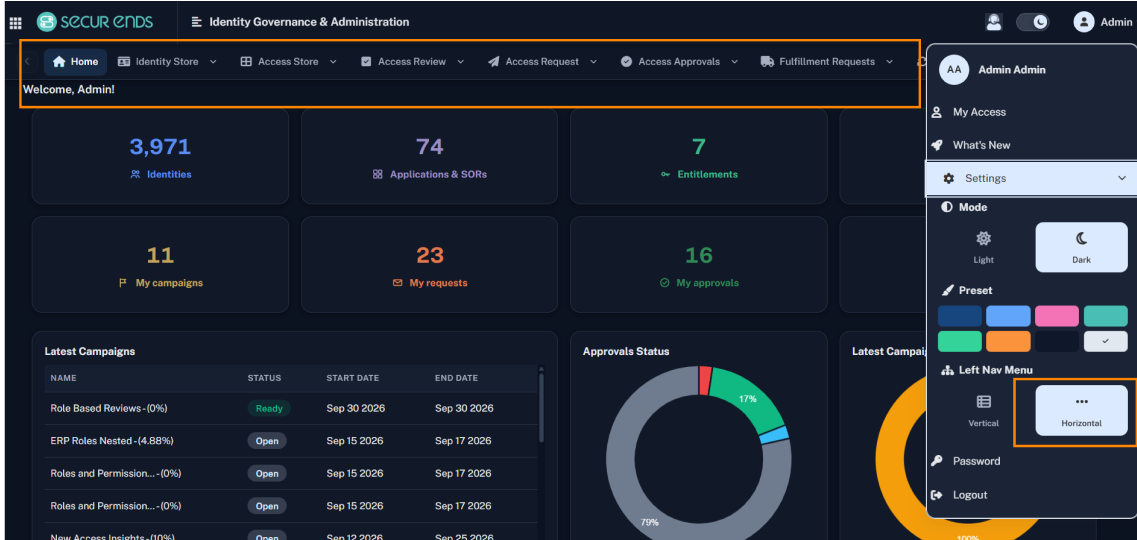Click the Password key icon
Image resolution: width=1137 pixels, height=540 pixels.
(937, 461)
